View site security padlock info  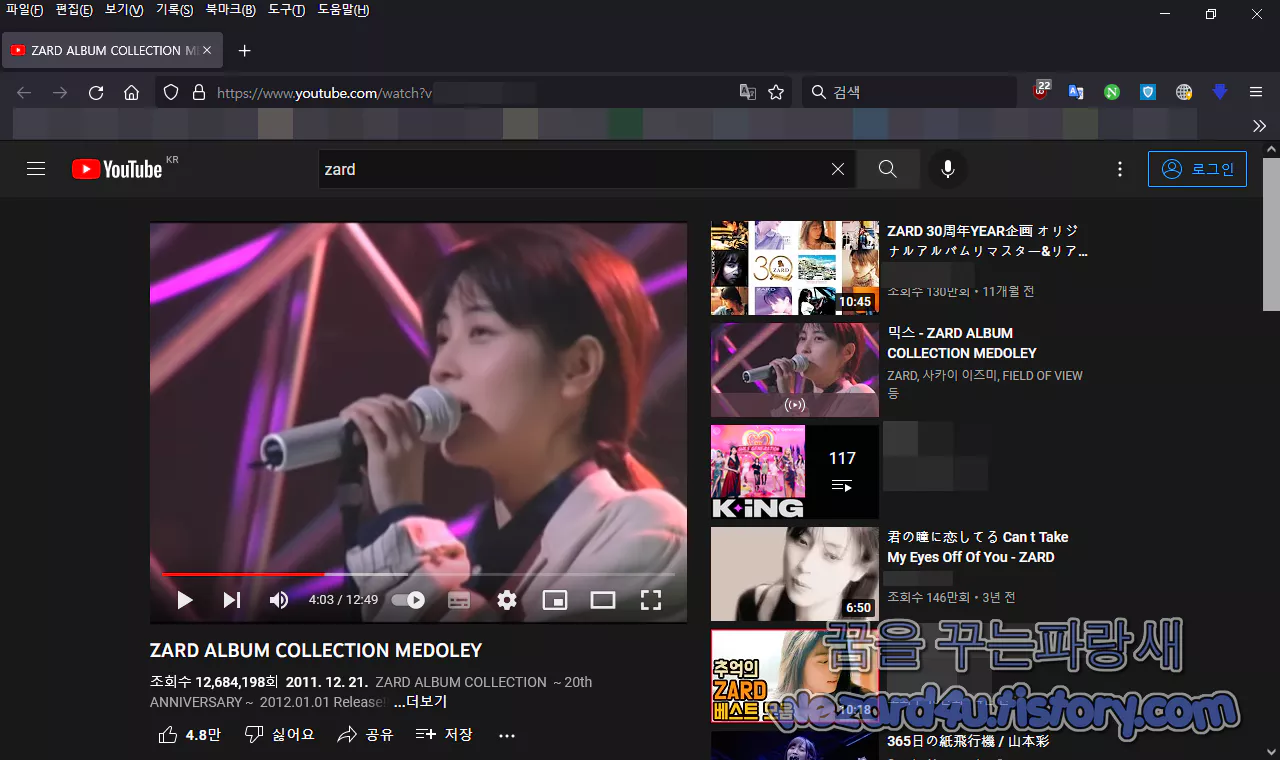point(198,92)
